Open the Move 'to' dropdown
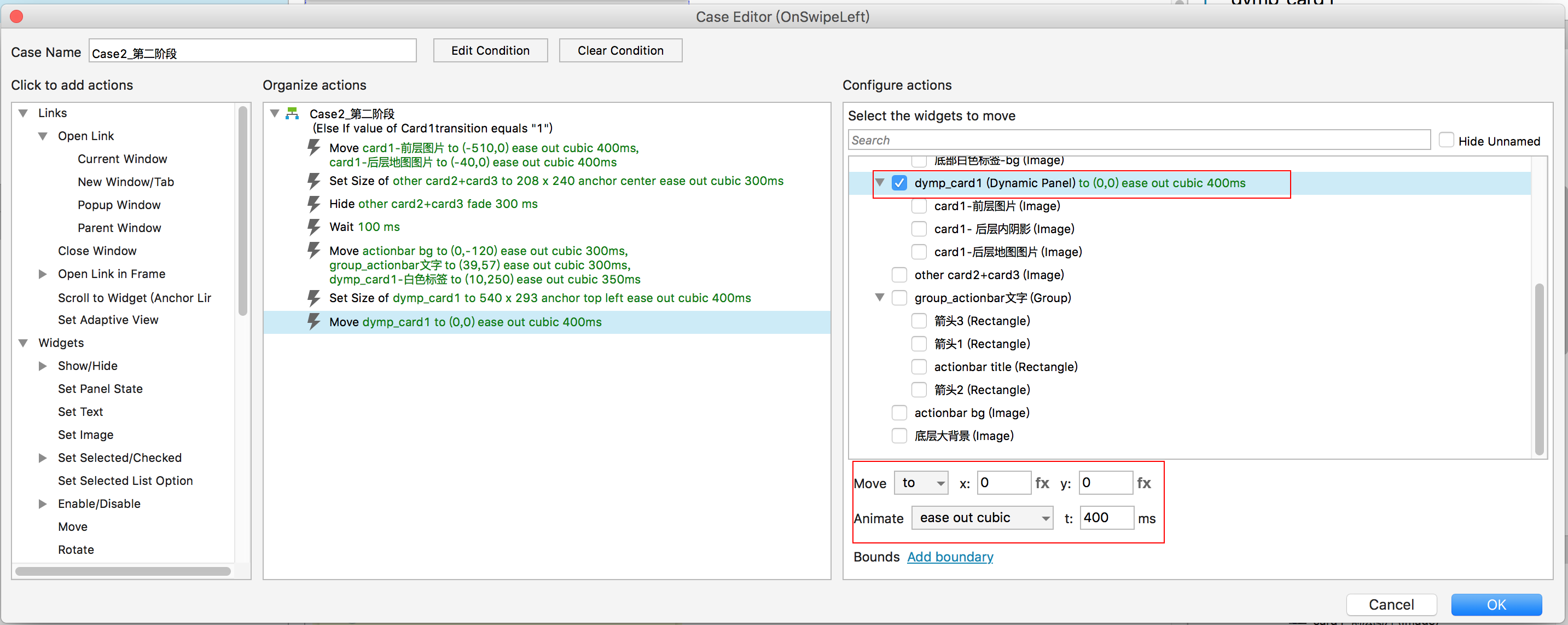This screenshot has width=1568, height=625. click(x=921, y=483)
